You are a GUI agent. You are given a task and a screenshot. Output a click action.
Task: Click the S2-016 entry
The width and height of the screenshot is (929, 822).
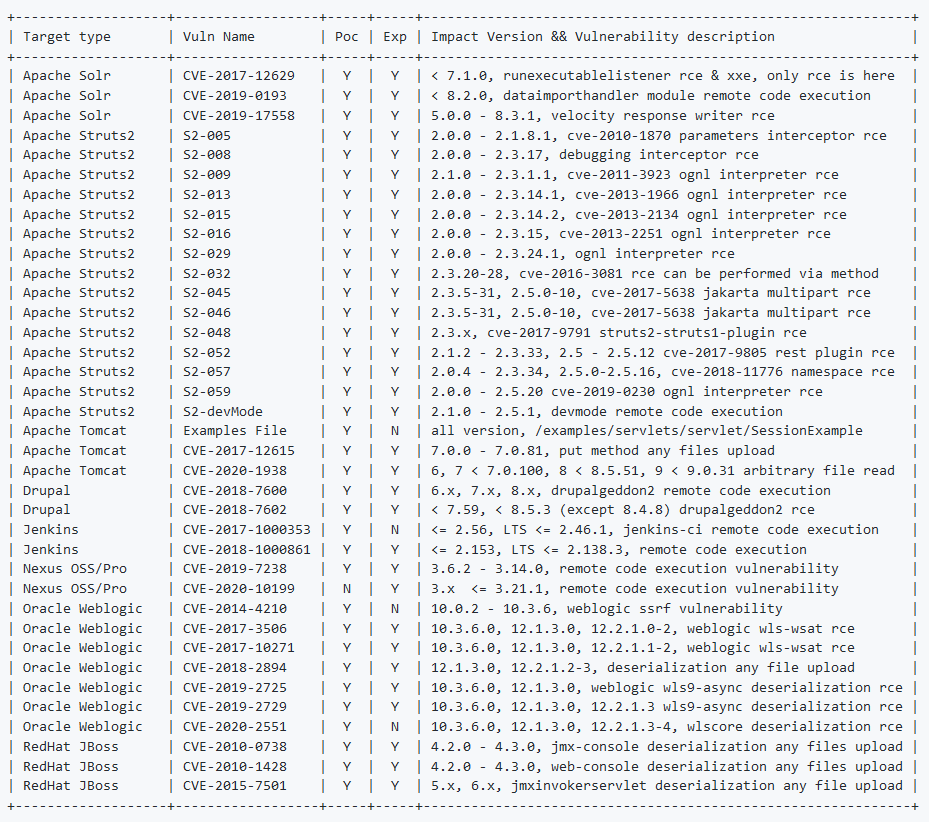pyautogui.click(x=207, y=234)
